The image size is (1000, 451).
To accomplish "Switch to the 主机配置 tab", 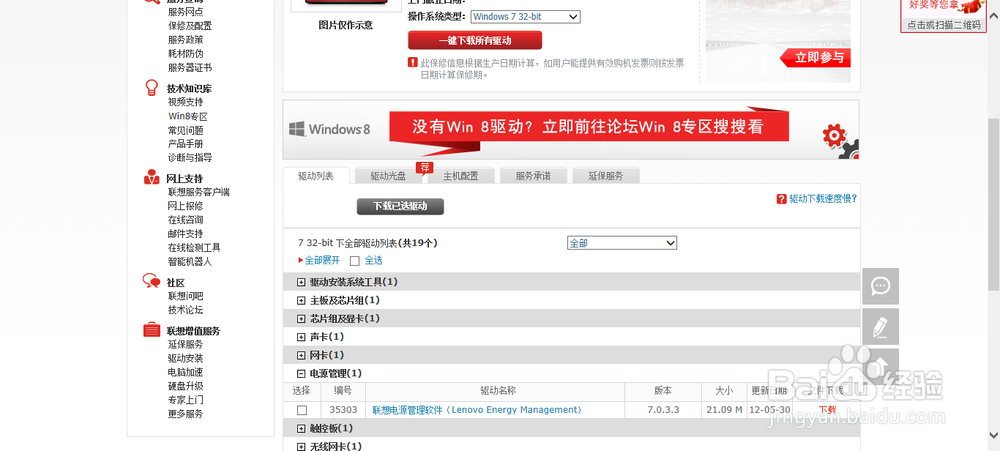I will tap(460, 176).
